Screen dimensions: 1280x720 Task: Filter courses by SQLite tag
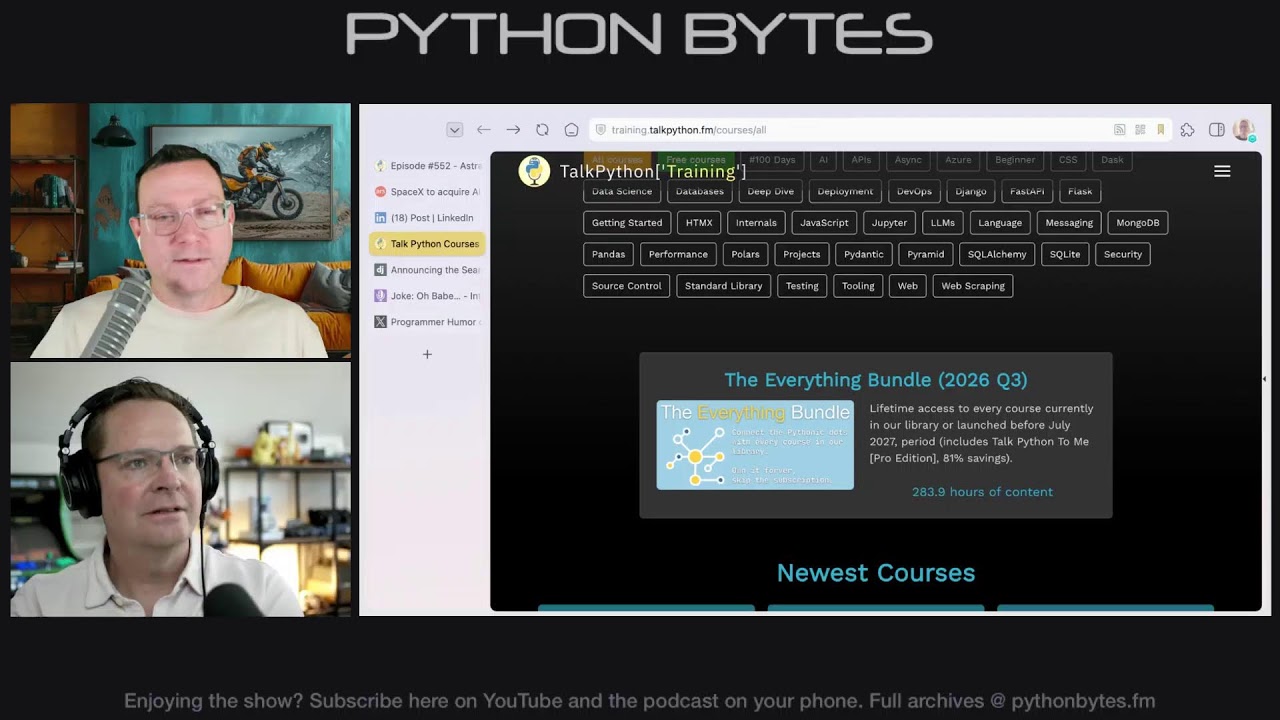pos(1065,254)
